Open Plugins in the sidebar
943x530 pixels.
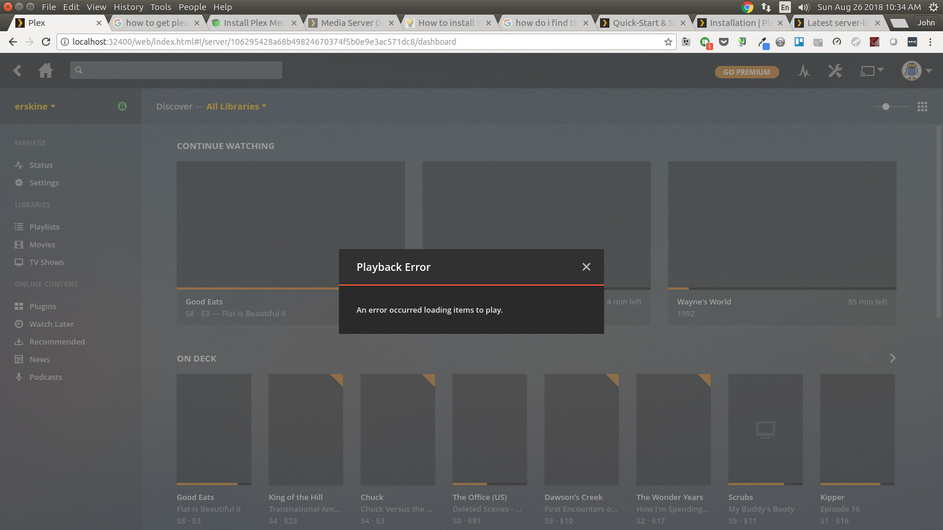42,306
